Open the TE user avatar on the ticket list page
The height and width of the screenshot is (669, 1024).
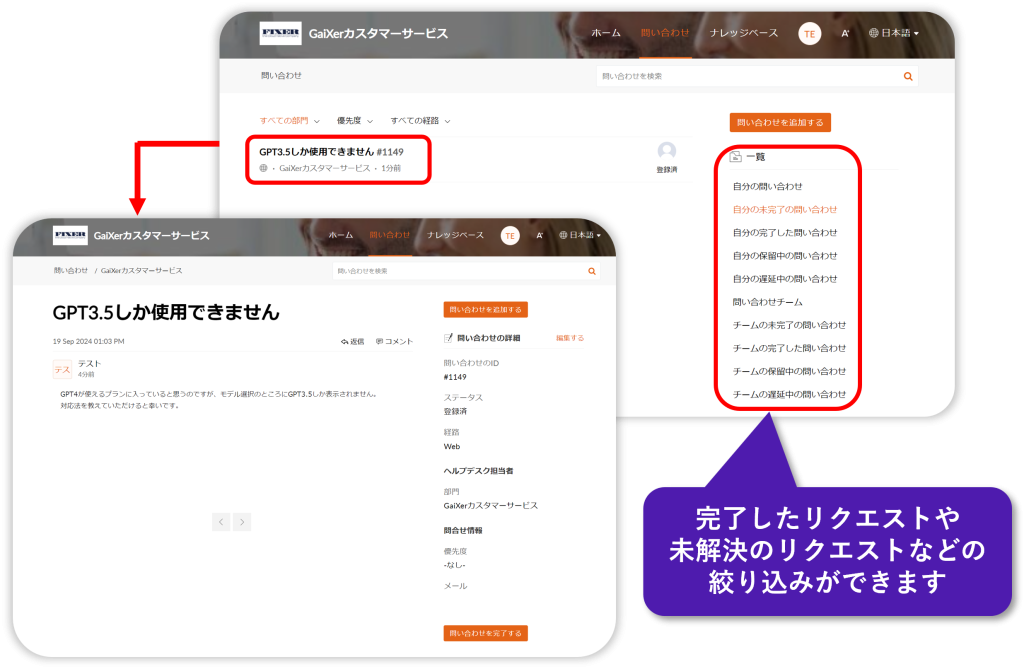809,34
